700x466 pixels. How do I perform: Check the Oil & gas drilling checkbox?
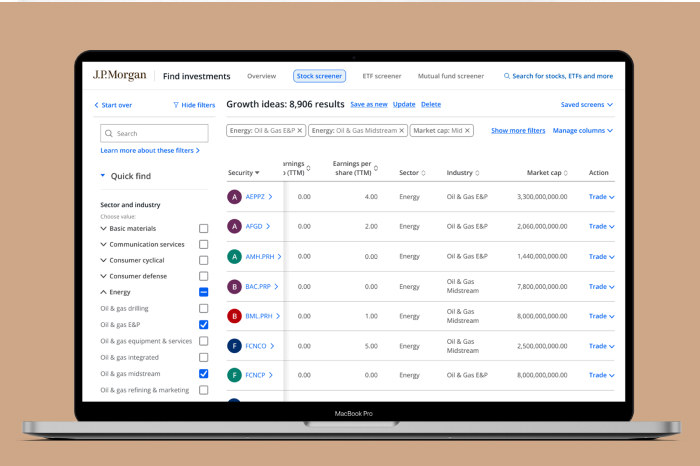204,308
